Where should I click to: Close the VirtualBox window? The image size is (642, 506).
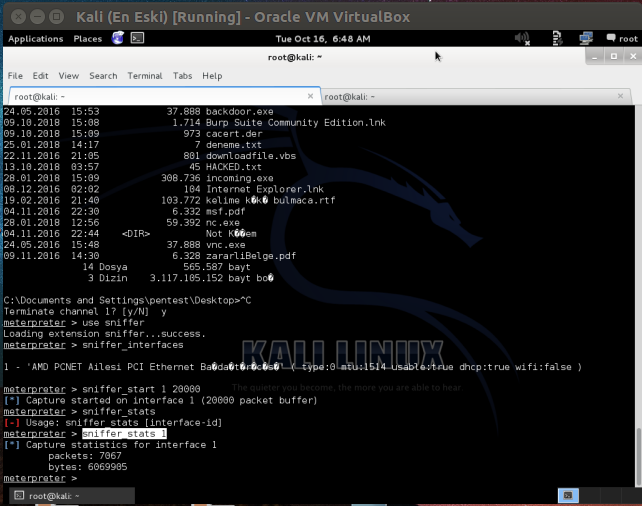18,17
